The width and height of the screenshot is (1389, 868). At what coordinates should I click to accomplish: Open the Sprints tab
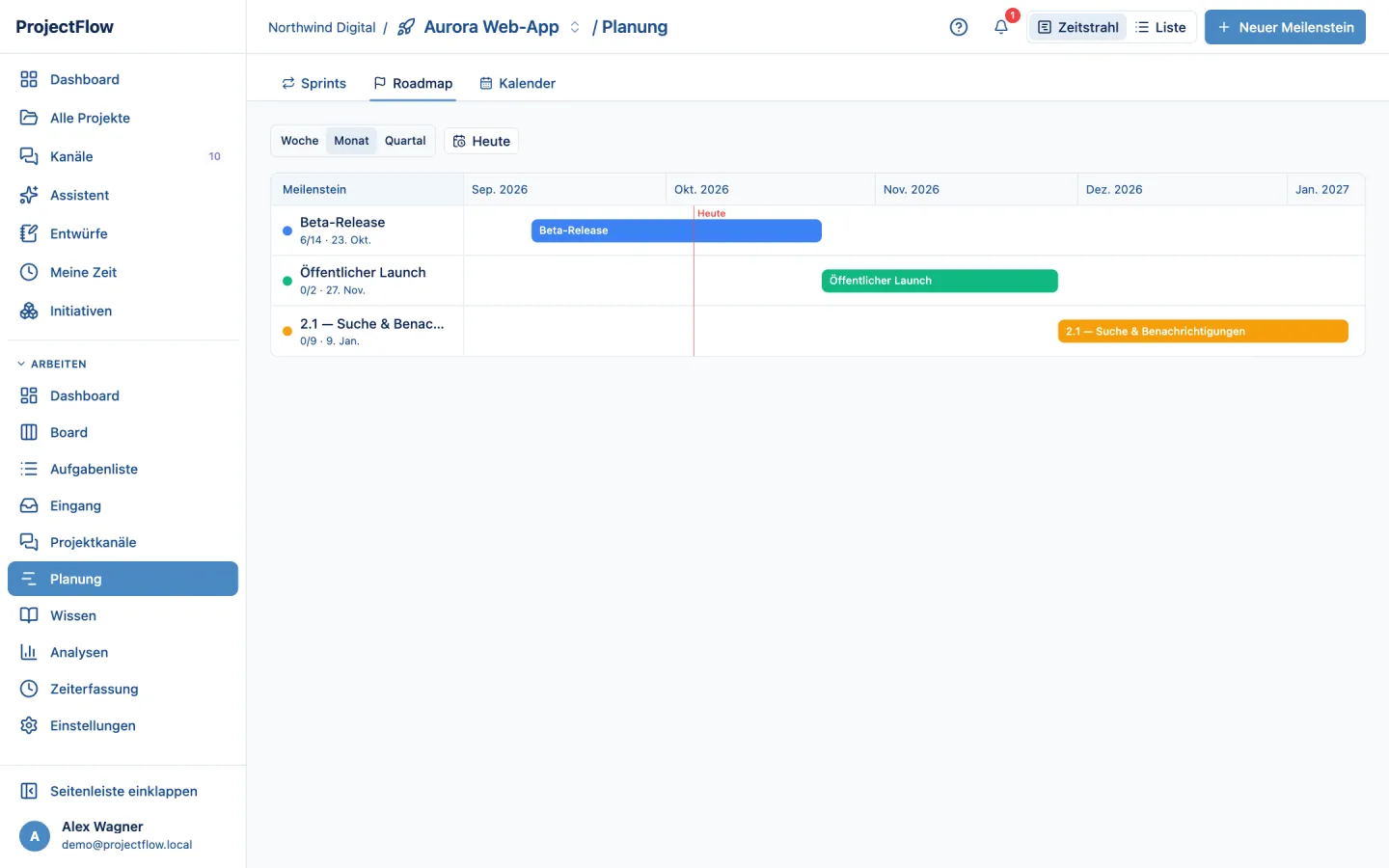(313, 83)
